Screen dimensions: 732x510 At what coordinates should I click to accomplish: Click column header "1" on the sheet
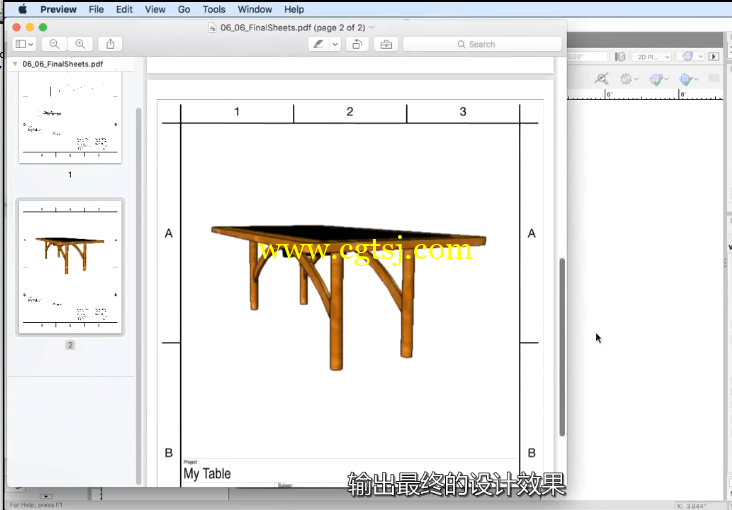click(237, 112)
